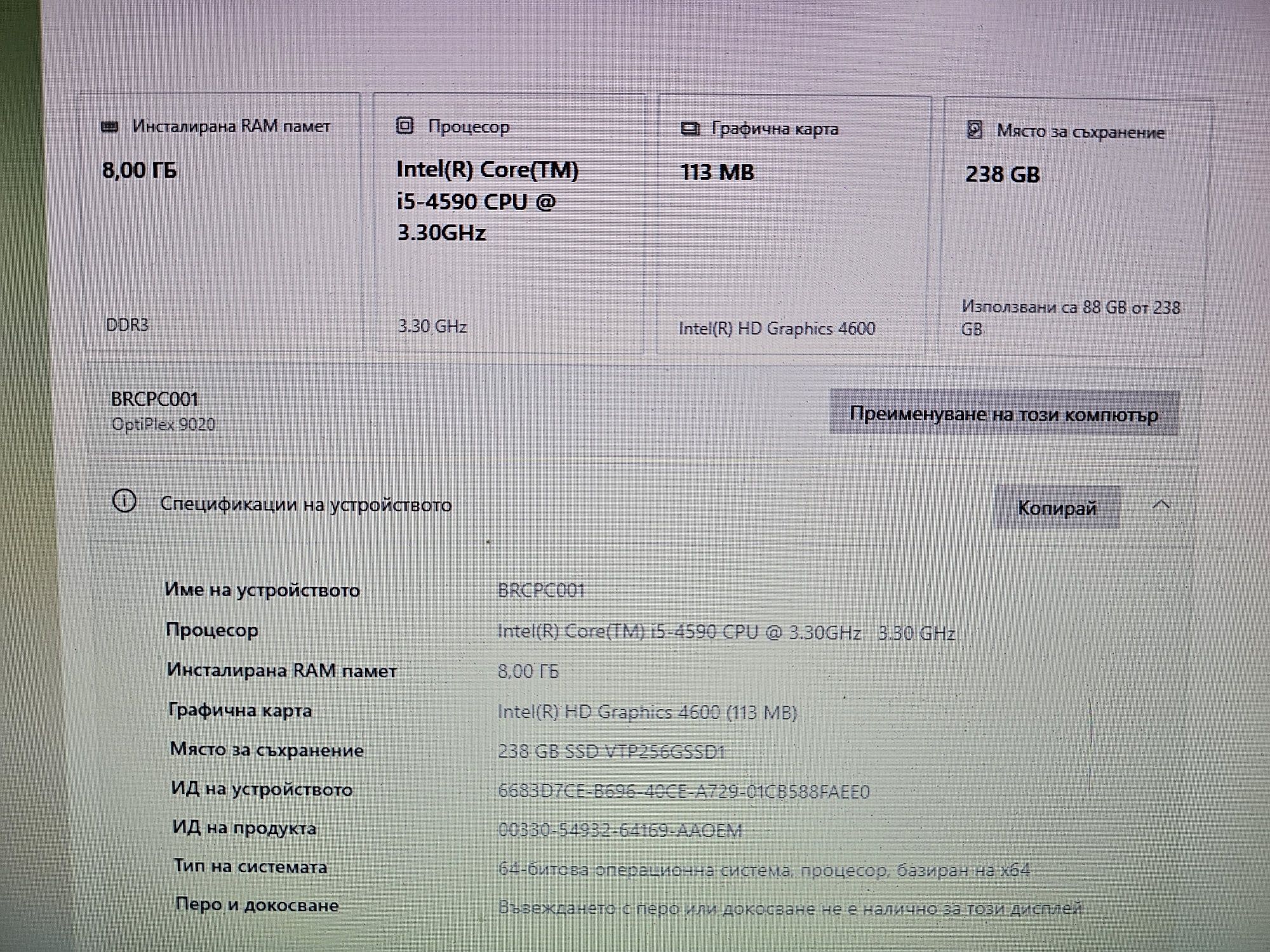Select the DDR3 label in RAM card
The width and height of the screenshot is (1270, 952).
pyautogui.click(x=127, y=325)
